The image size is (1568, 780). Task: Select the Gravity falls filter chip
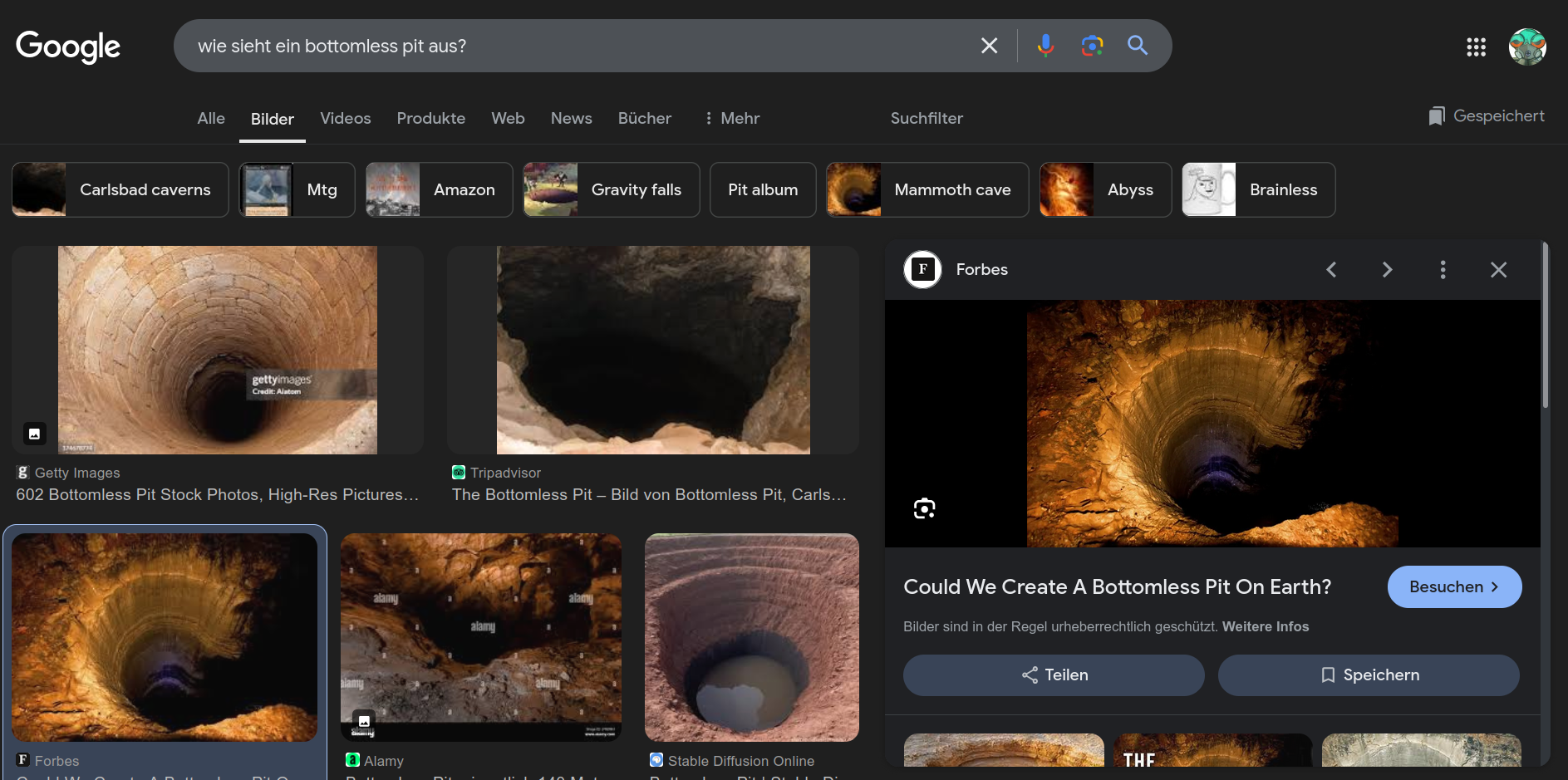coord(612,190)
